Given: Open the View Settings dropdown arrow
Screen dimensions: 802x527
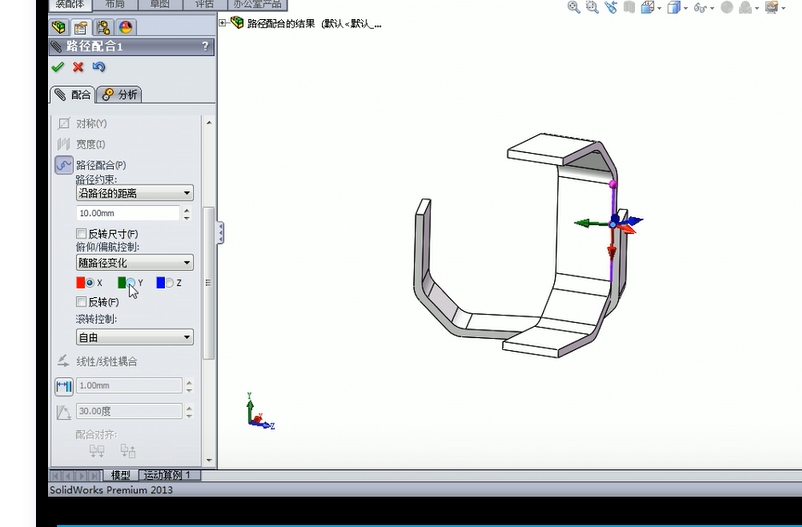Looking at the screenshot, I should 784,8.
